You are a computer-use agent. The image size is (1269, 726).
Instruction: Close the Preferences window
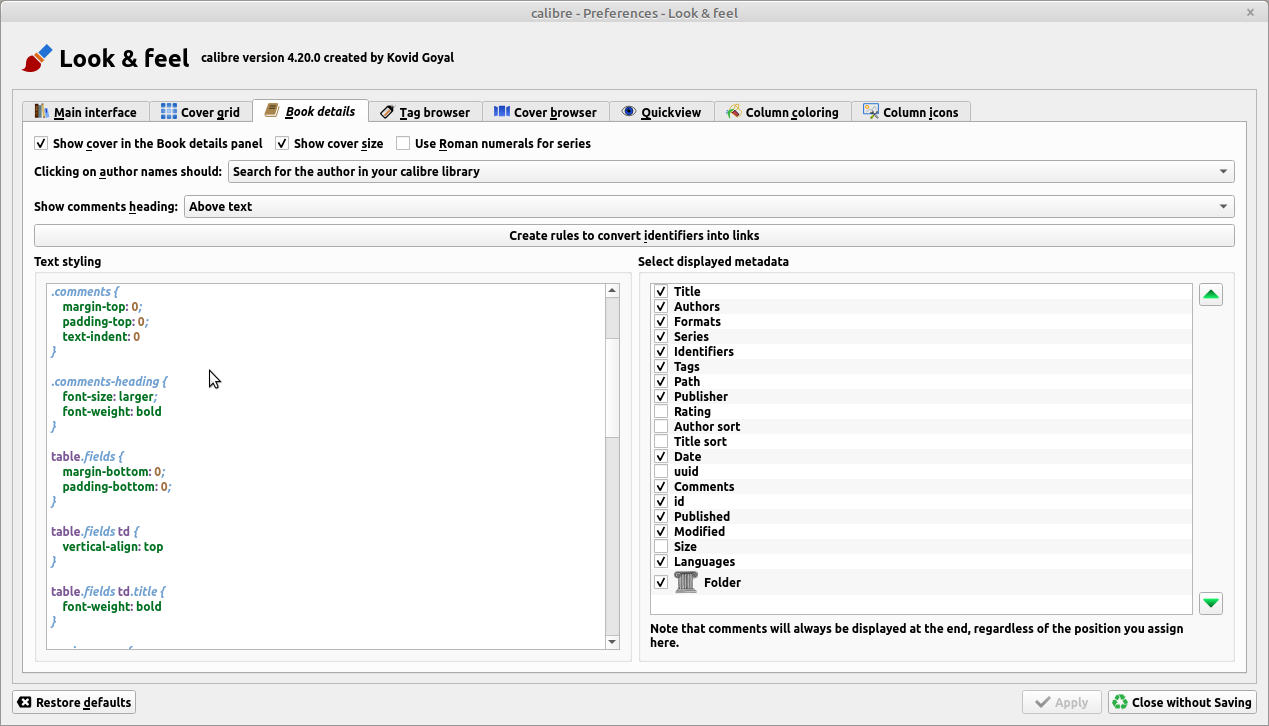pyautogui.click(x=1250, y=12)
